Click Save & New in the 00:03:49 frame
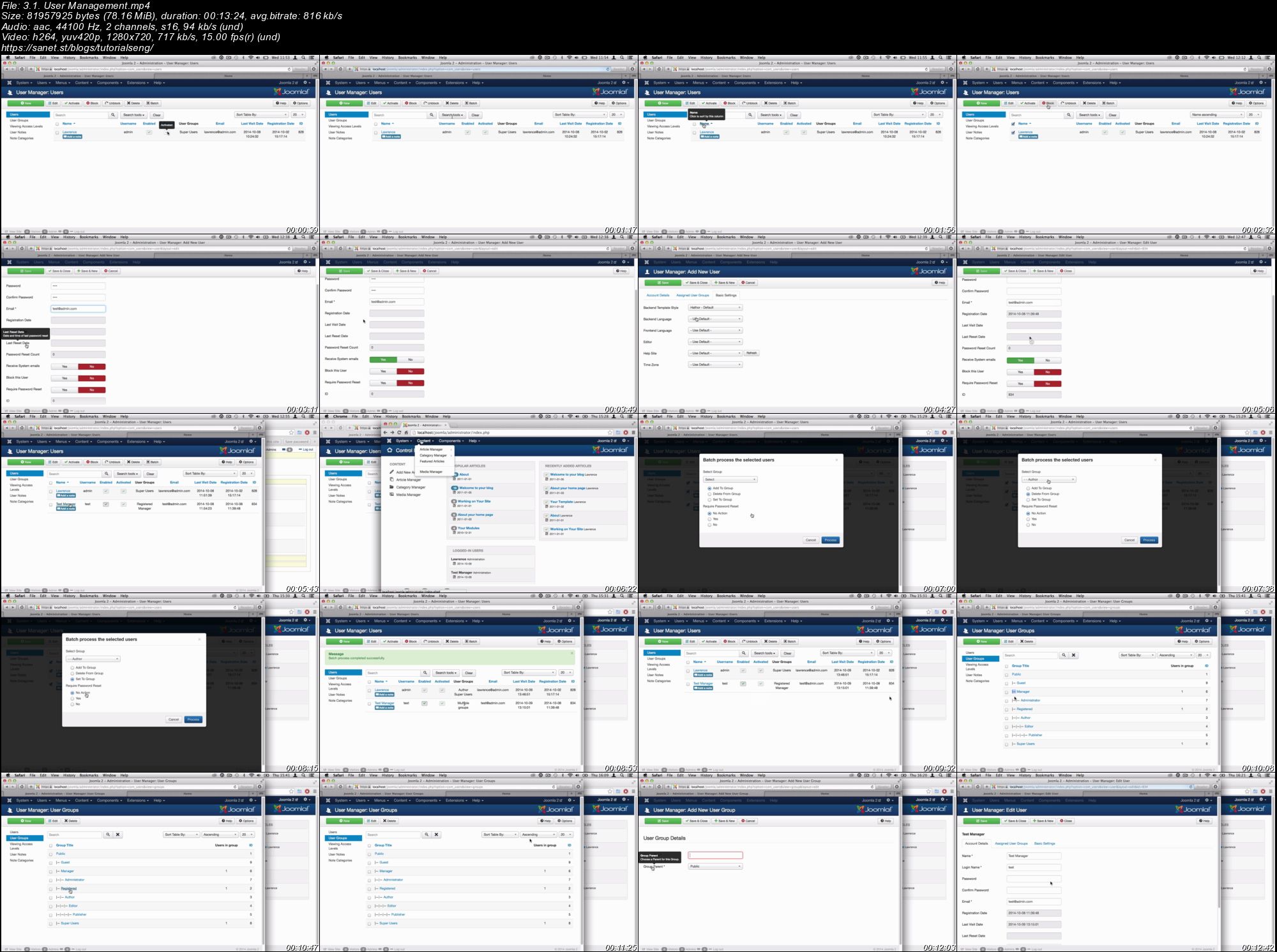 (x=407, y=271)
